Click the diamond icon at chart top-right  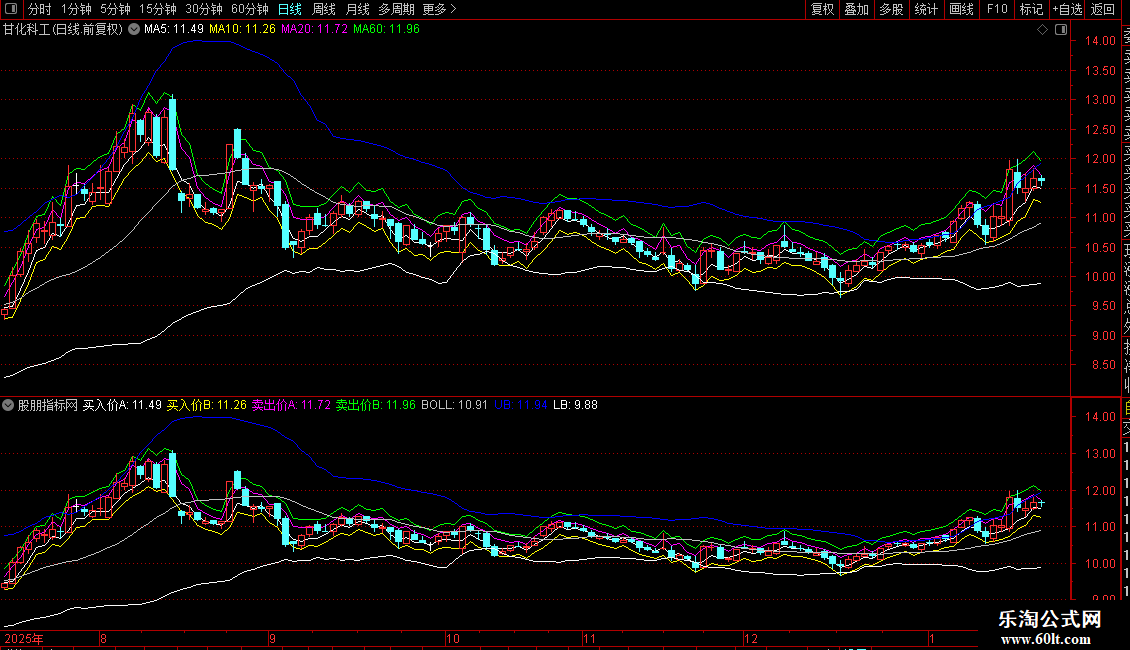[x=1042, y=30]
